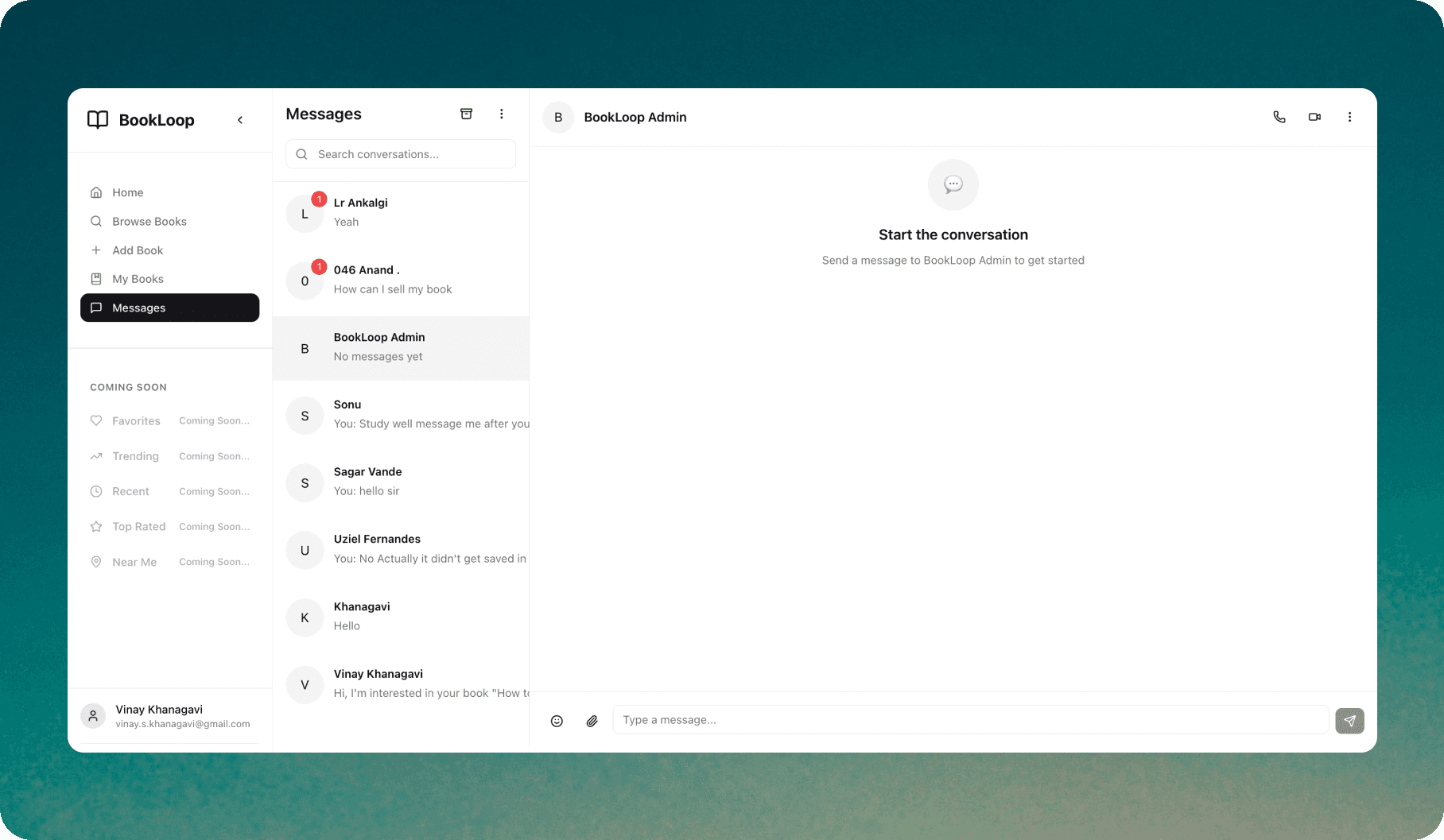Screen dimensions: 1444x840
Task: Click the unread badge on Lr Ankalgi conversation
Action: [320, 199]
